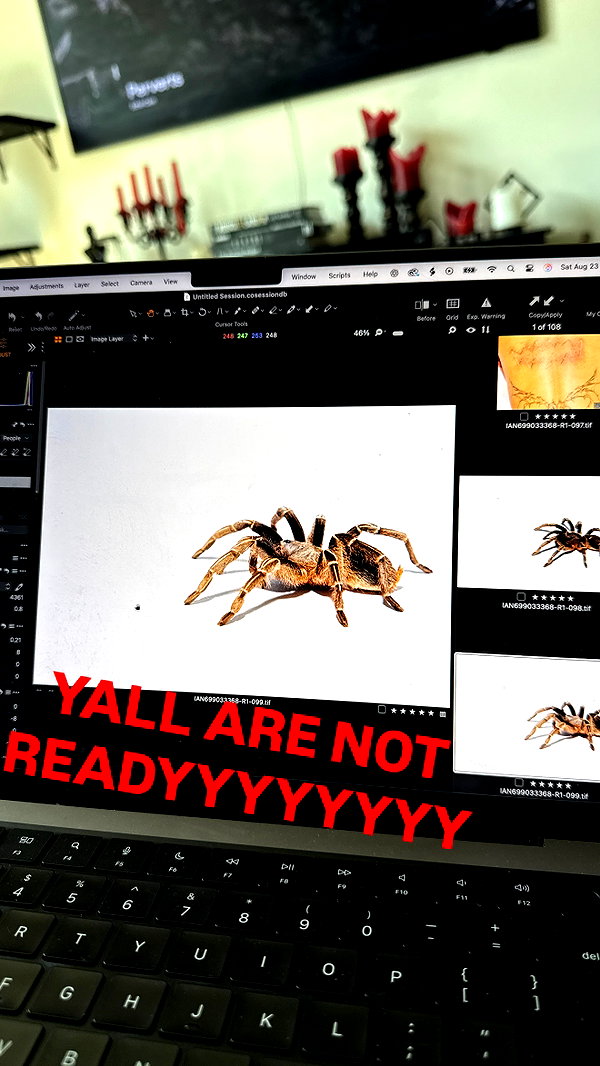Click the exposure value 0.21
600x1066 pixels.
coord(15,640)
